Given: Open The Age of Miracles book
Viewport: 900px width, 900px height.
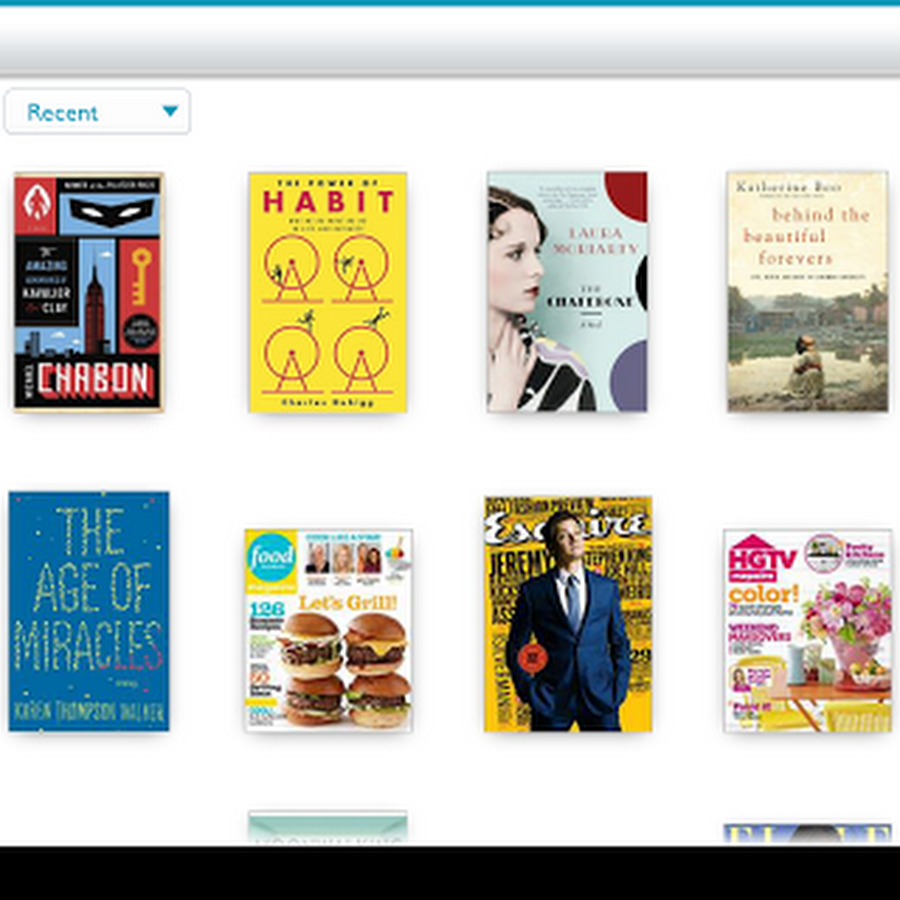Looking at the screenshot, I should [89, 611].
